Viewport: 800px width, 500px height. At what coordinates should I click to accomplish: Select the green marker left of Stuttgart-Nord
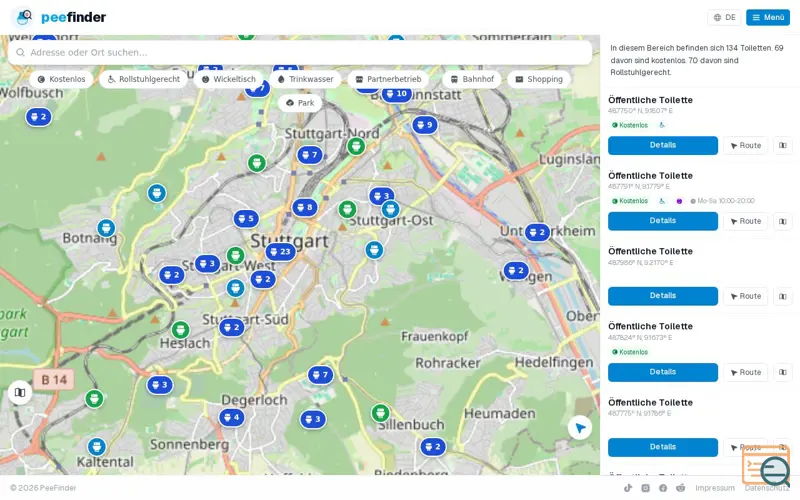click(257, 163)
